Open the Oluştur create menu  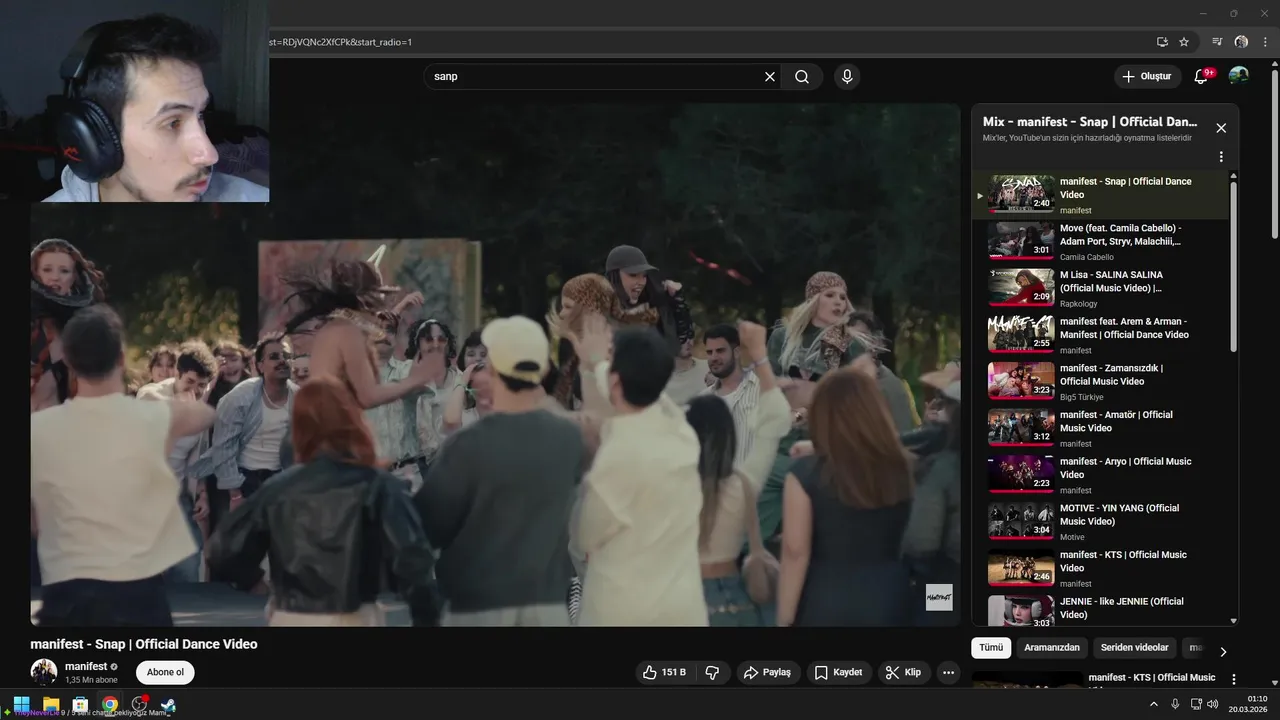[x=1146, y=76]
